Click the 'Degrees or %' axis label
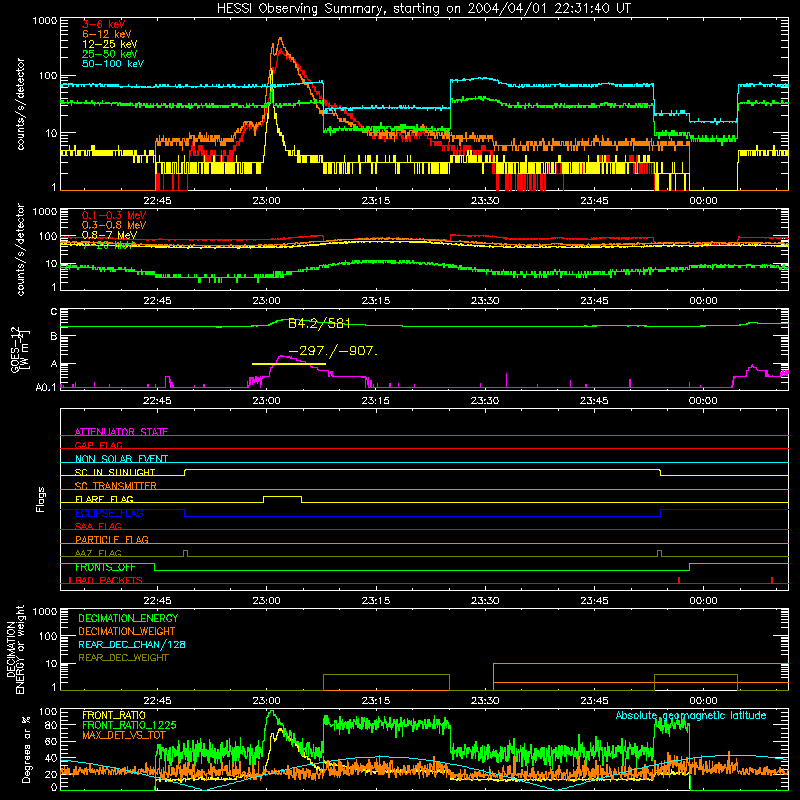800x800 pixels. (26, 749)
